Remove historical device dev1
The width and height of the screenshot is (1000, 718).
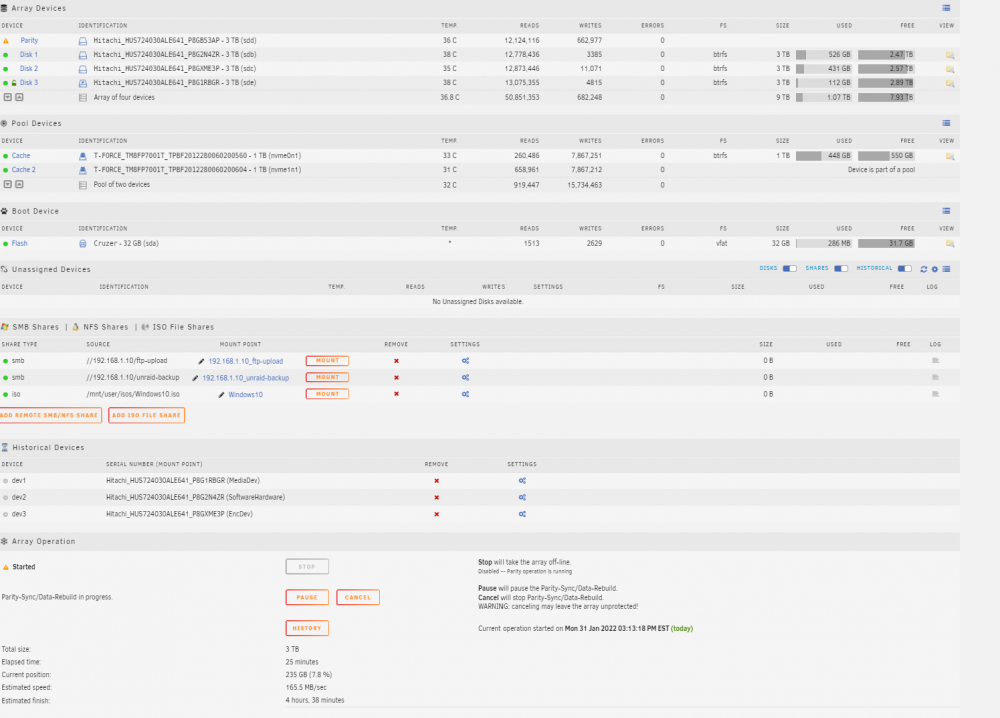(436, 481)
